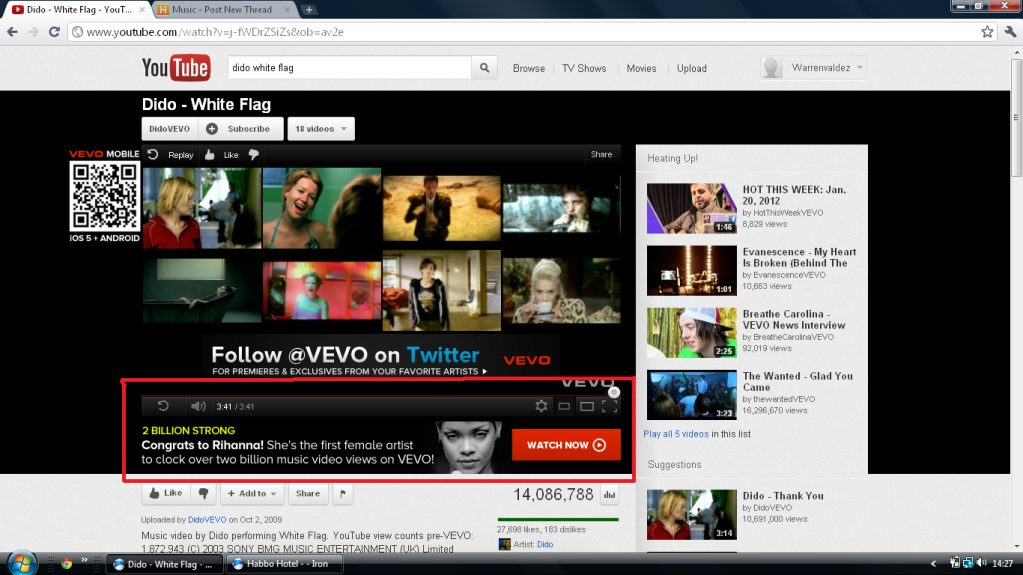Open the Warrenvaldez account menu
1023x575 pixels.
point(813,68)
